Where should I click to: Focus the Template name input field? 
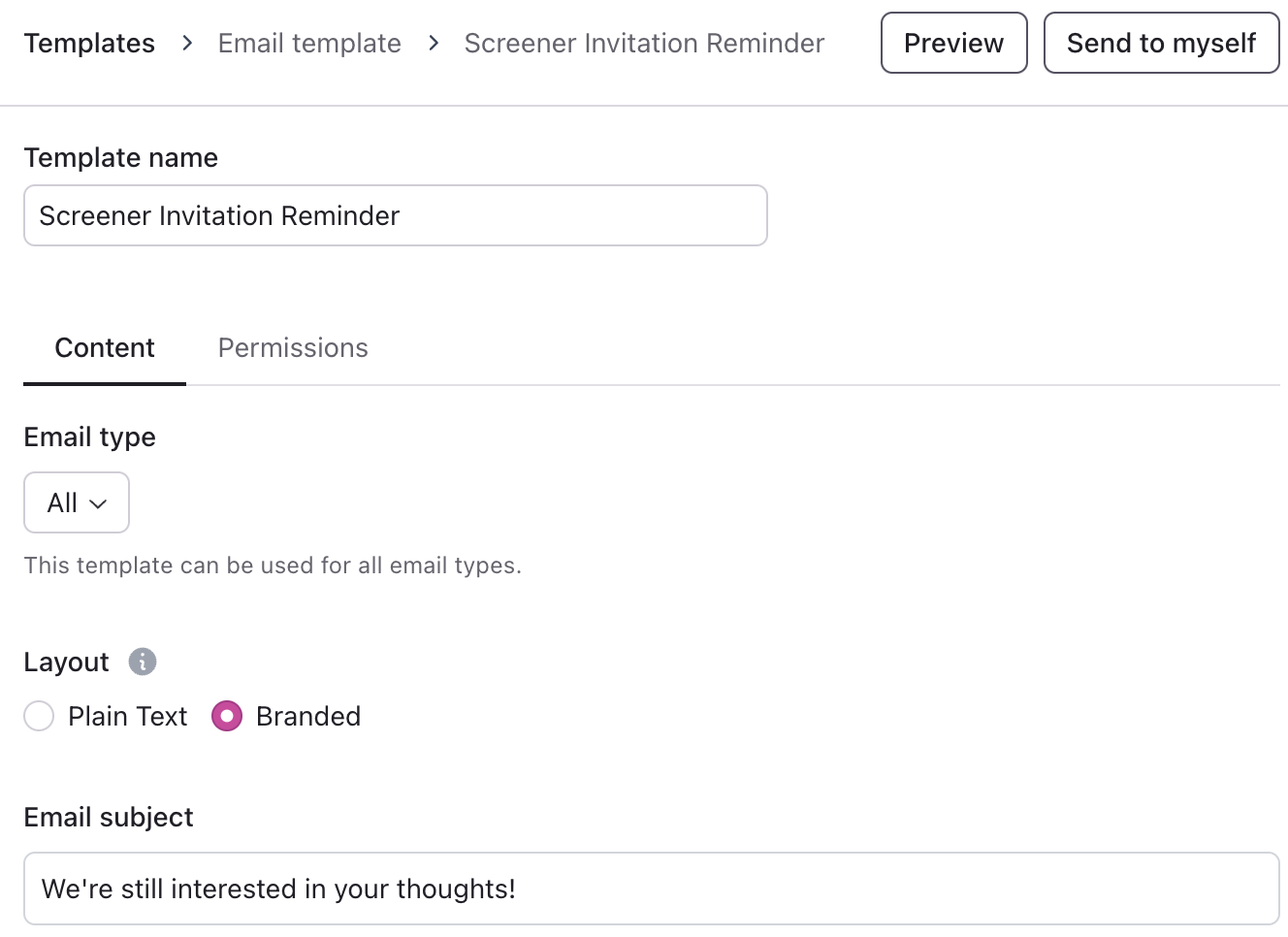396,215
